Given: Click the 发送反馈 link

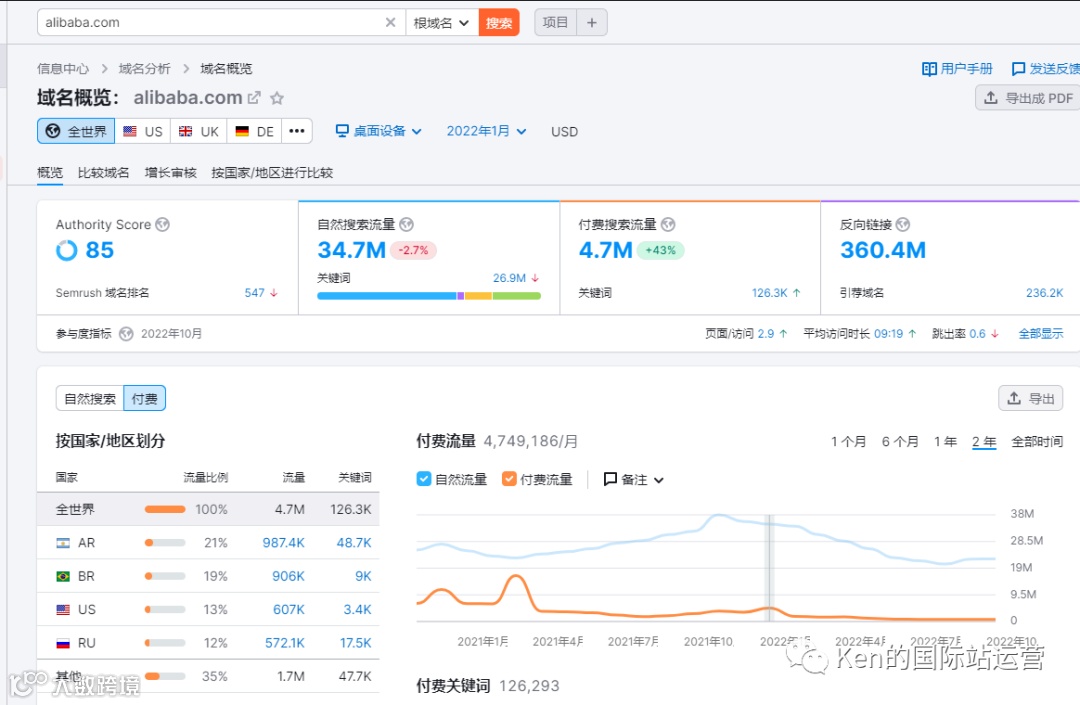Looking at the screenshot, I should [1046, 68].
